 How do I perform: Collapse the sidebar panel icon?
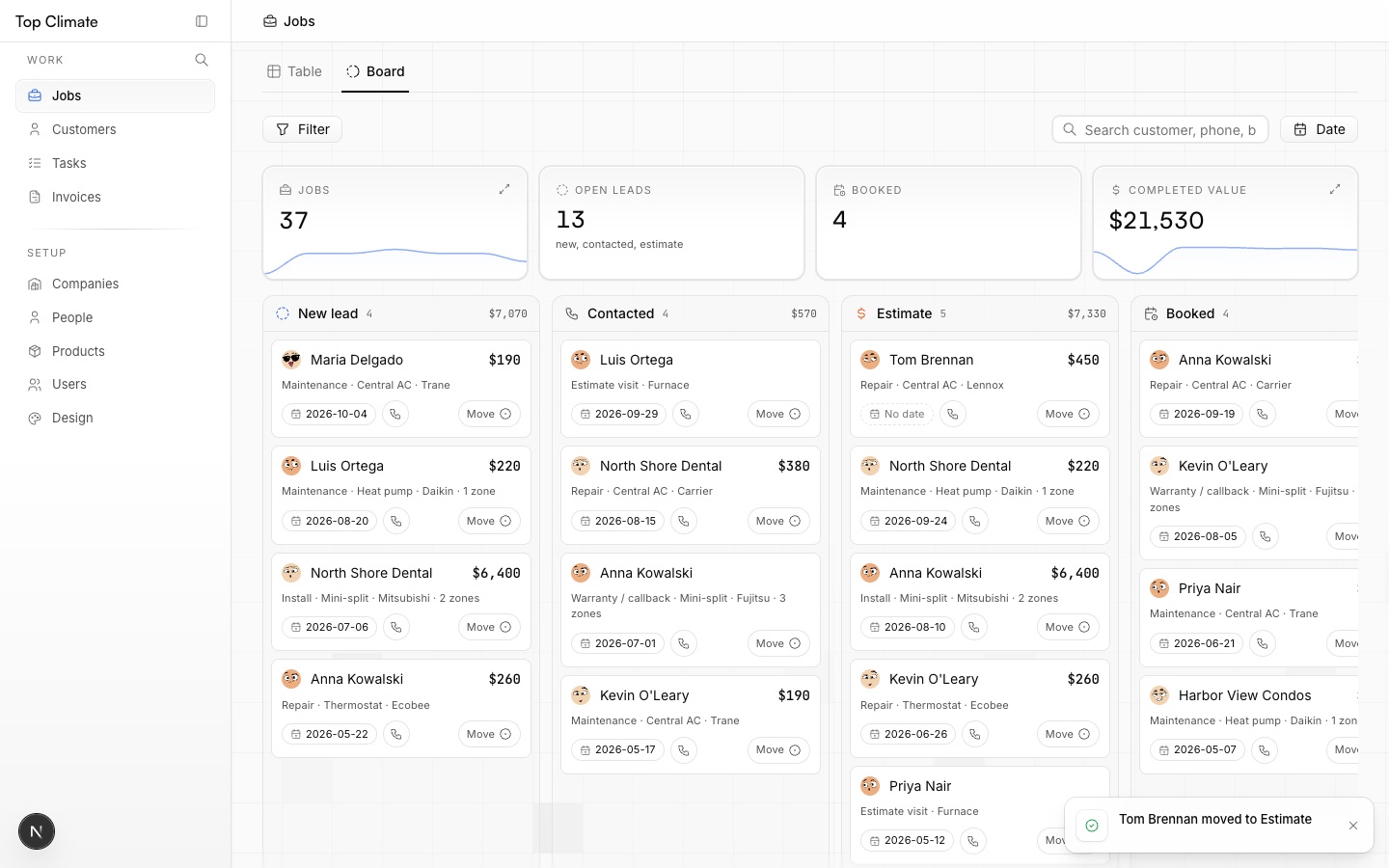(202, 21)
